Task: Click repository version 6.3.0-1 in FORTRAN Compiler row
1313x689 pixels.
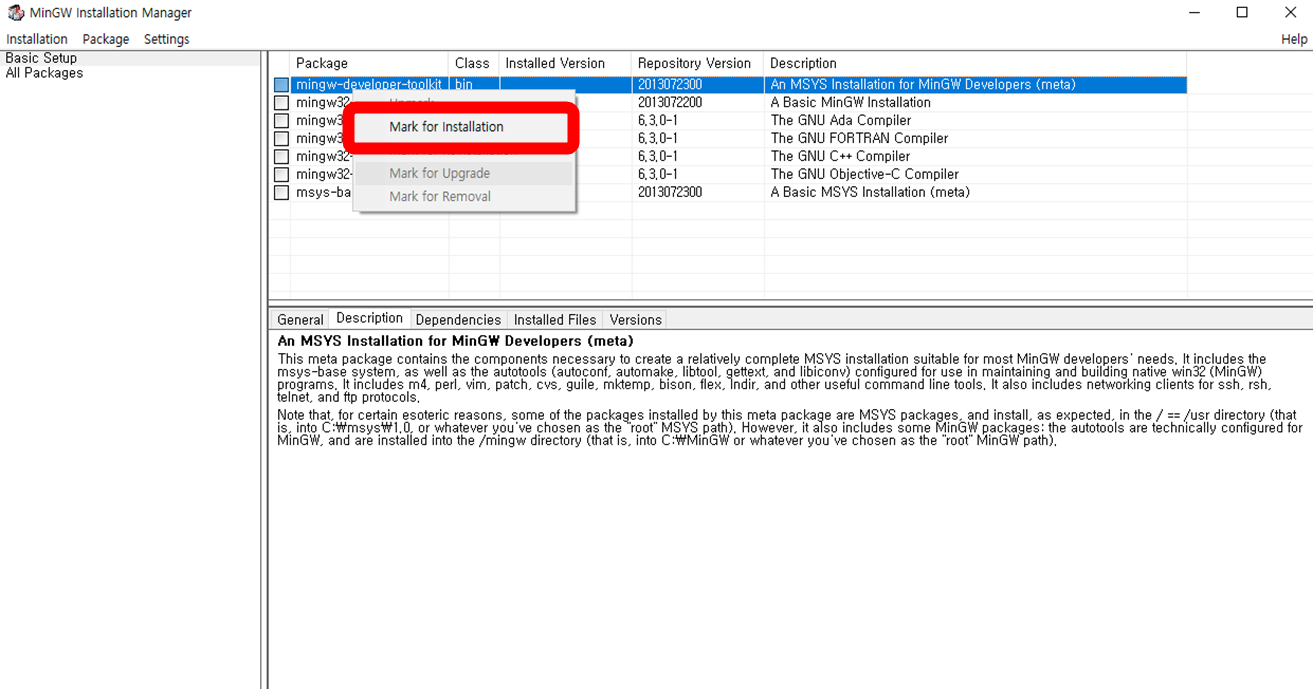Action: point(658,139)
